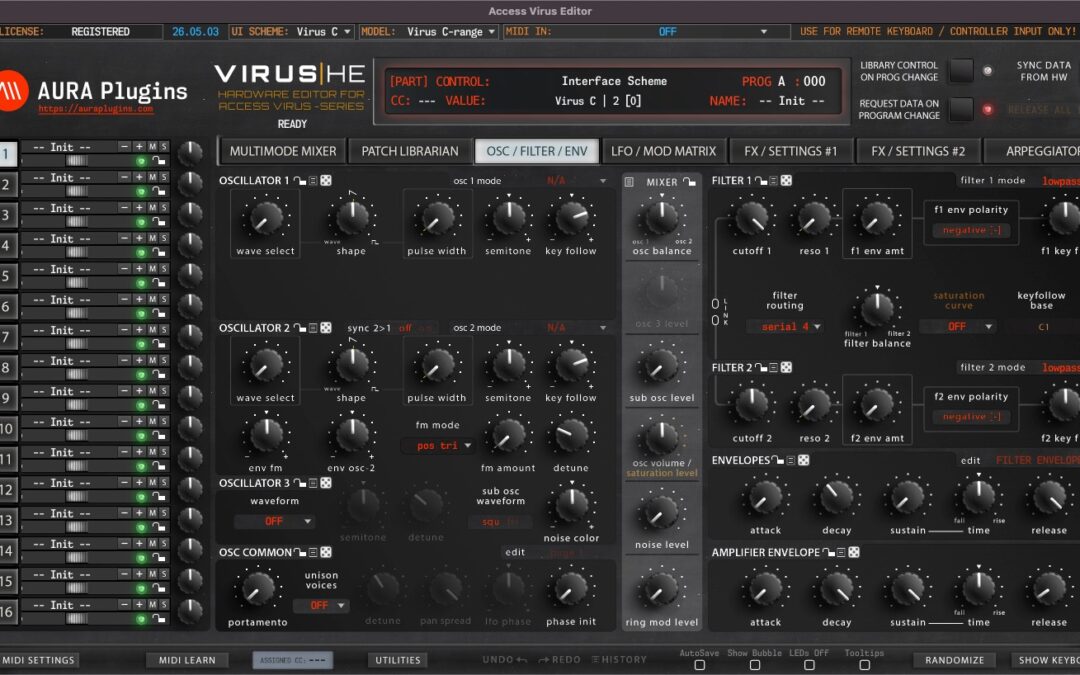Image resolution: width=1080 pixels, height=675 pixels.
Task: Click the osc balance knob
Action: [661, 218]
